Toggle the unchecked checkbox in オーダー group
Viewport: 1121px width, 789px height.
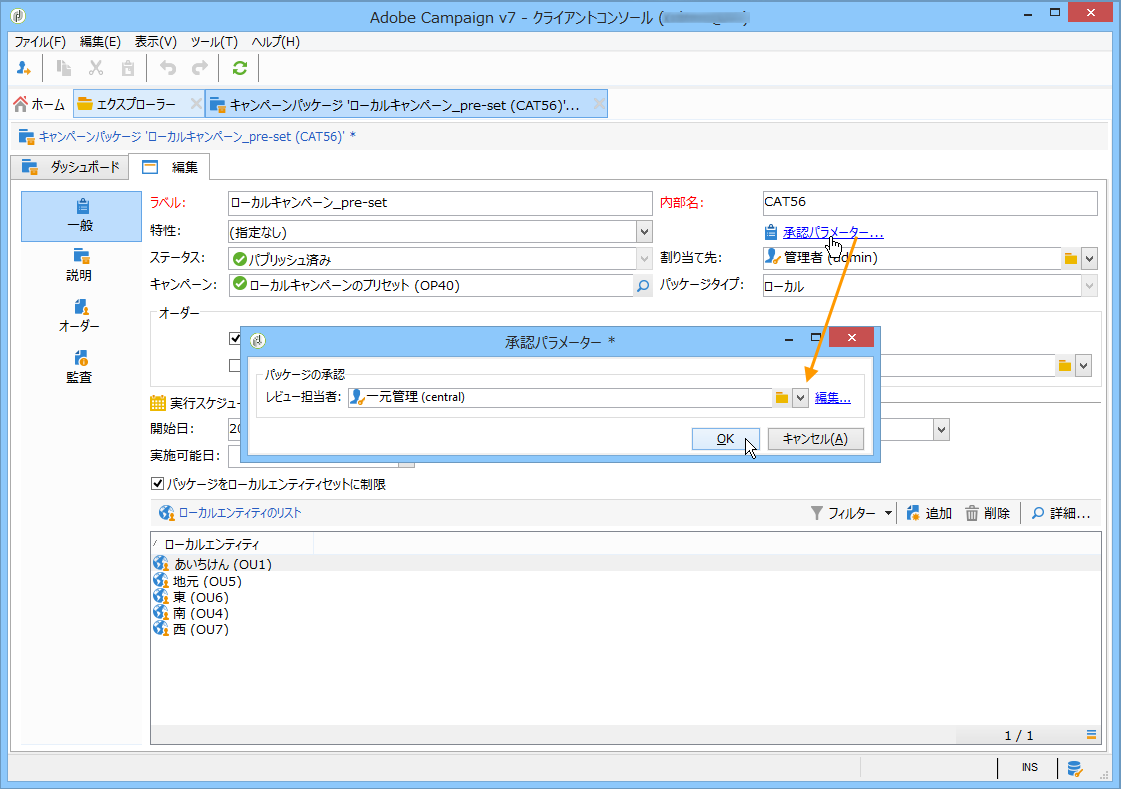tap(234, 366)
